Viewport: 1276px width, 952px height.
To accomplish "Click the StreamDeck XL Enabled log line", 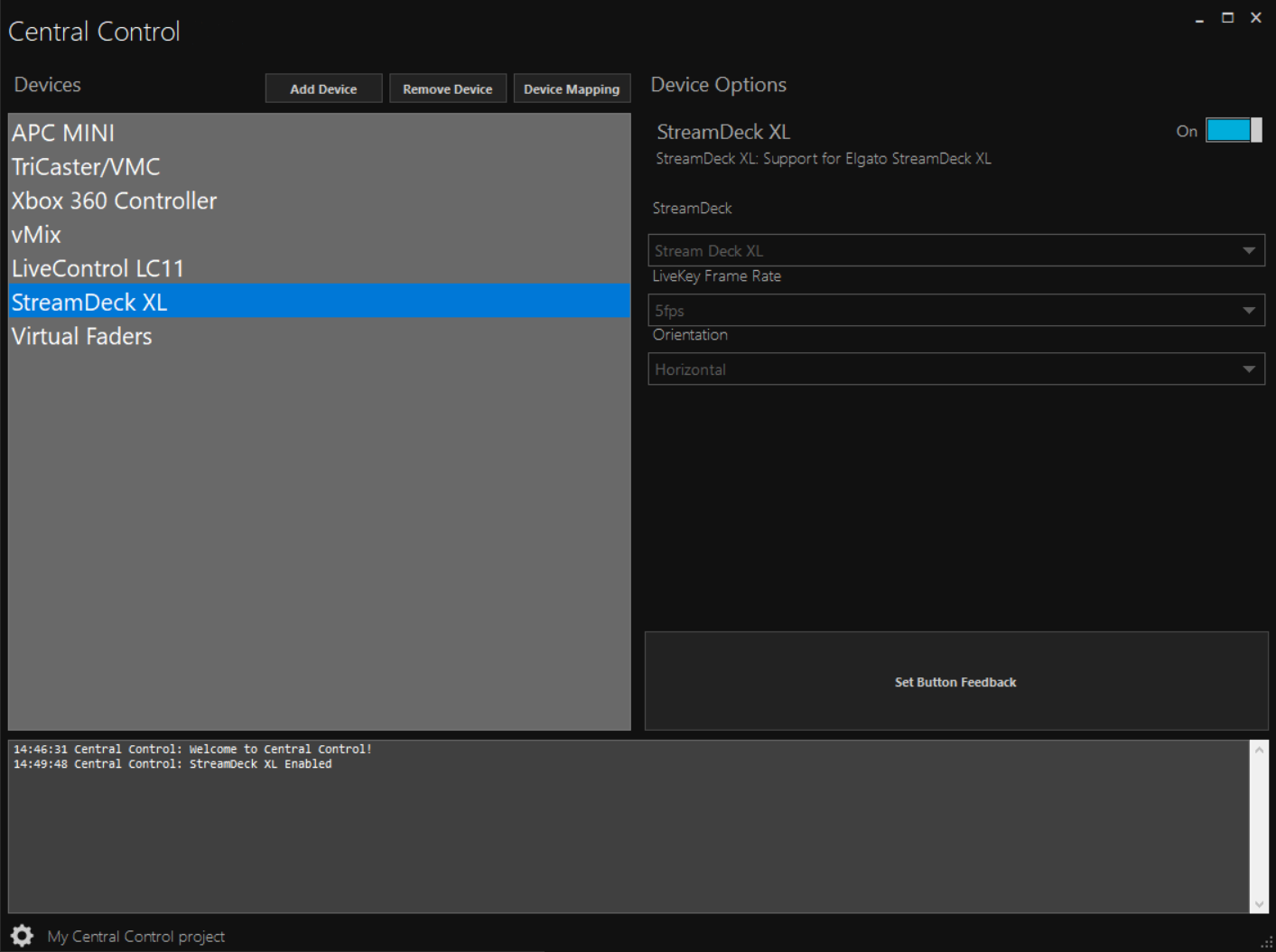I will [172, 764].
